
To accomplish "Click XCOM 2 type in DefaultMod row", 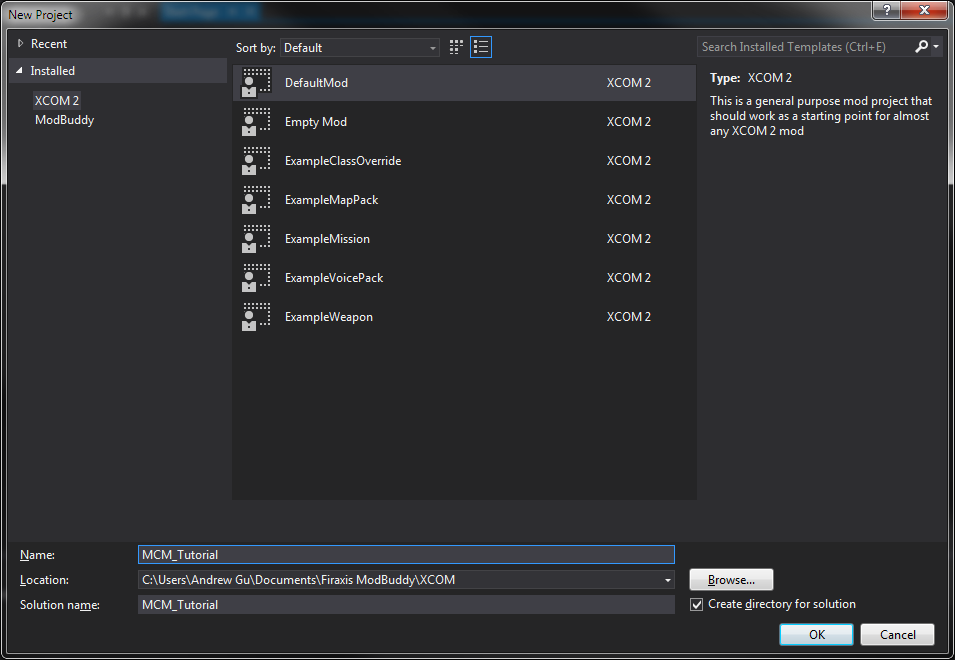I will pyautogui.click(x=629, y=83).
